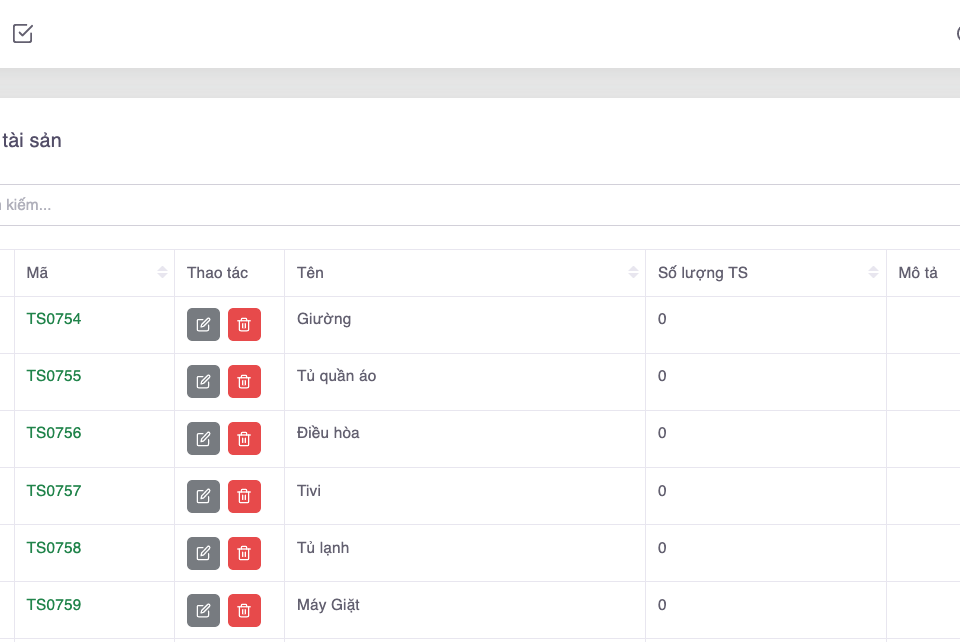Edit the Tủ quần áo row

(203, 381)
